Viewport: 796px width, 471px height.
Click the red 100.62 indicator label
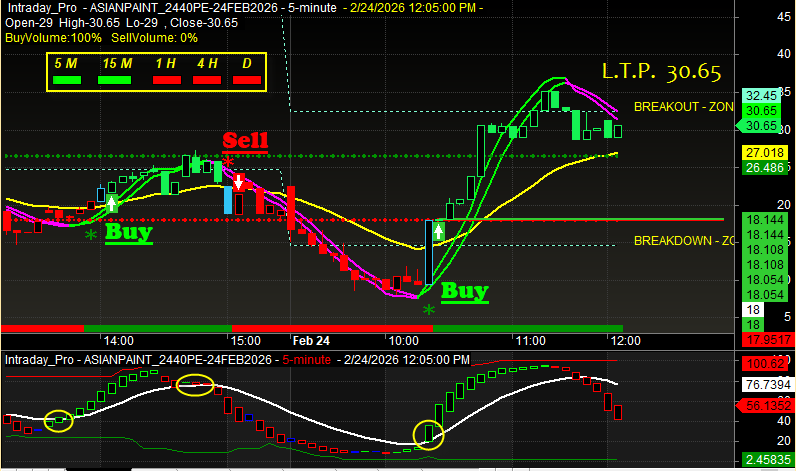point(765,363)
